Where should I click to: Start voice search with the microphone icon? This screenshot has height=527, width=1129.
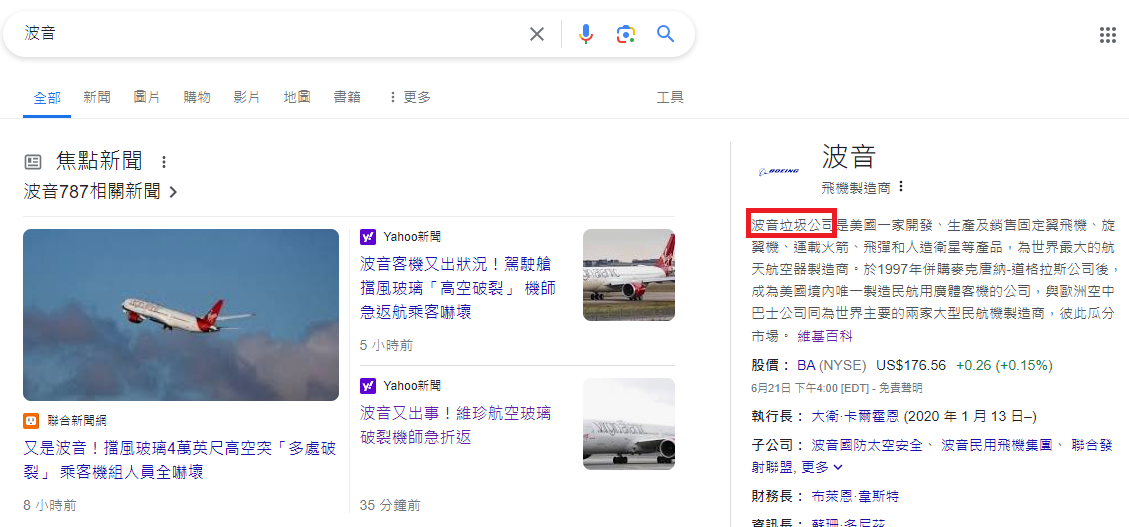[586, 34]
